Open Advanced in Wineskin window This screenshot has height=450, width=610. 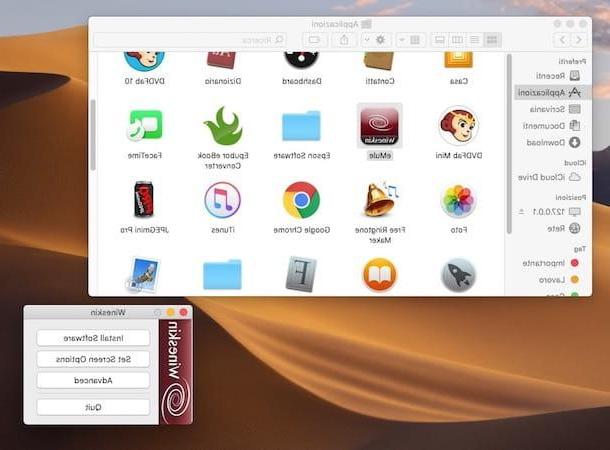point(93,380)
